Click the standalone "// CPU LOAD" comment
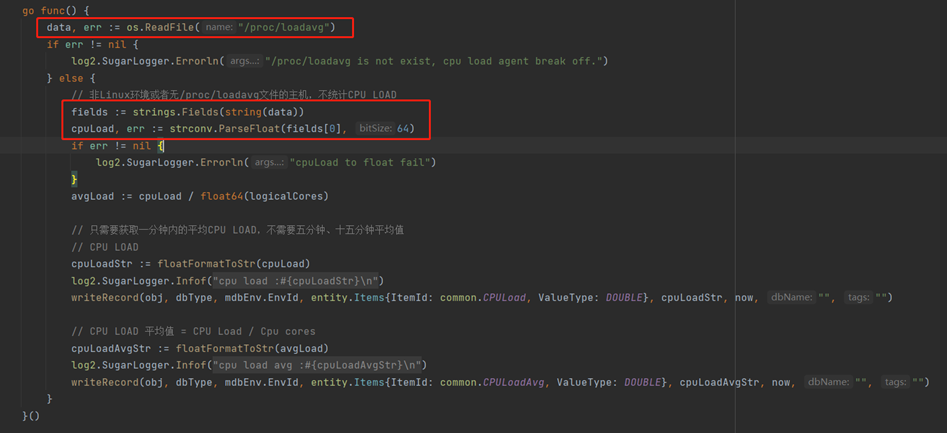Image resolution: width=947 pixels, height=433 pixels. tap(105, 248)
